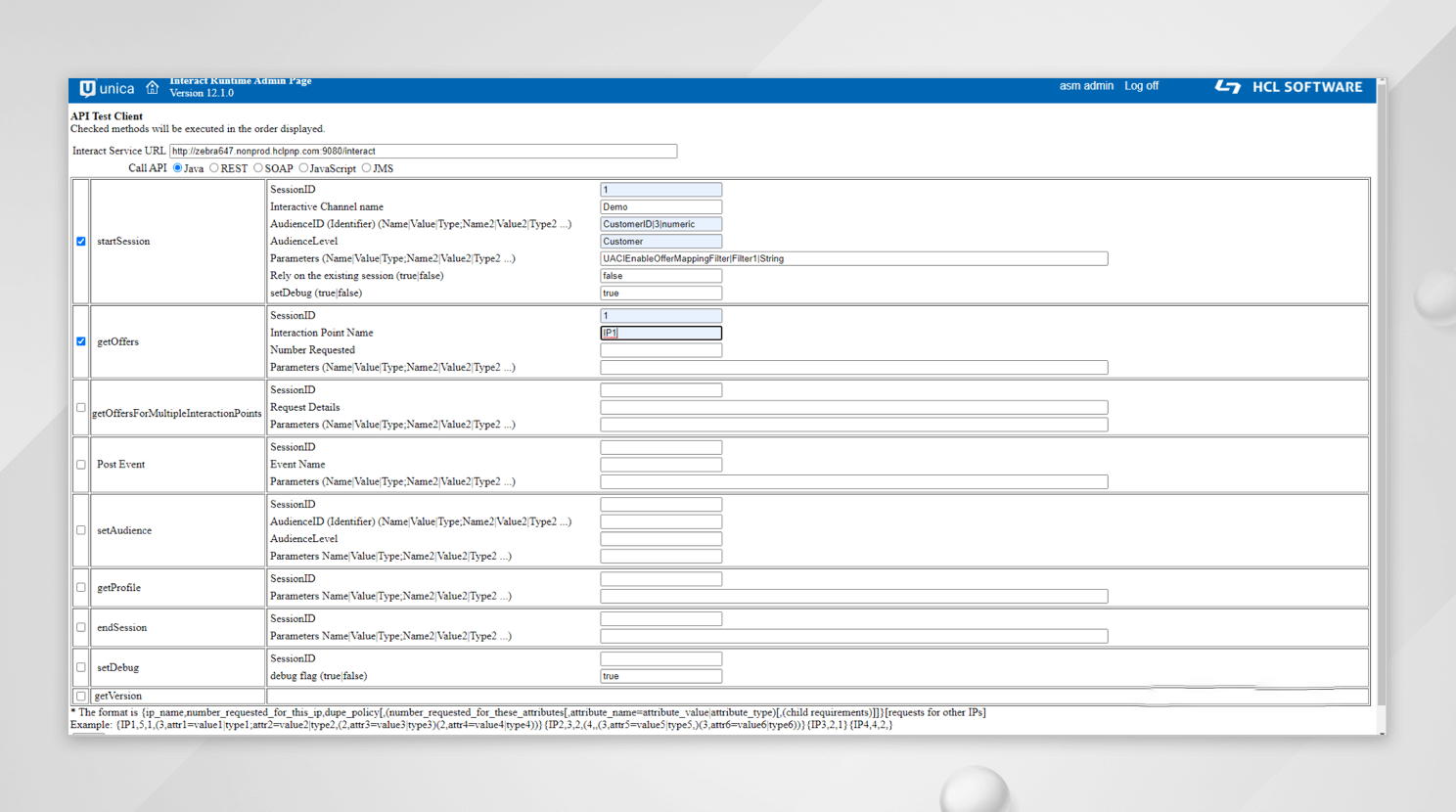
Task: Enable the getVersion checkbox
Action: [x=81, y=697]
